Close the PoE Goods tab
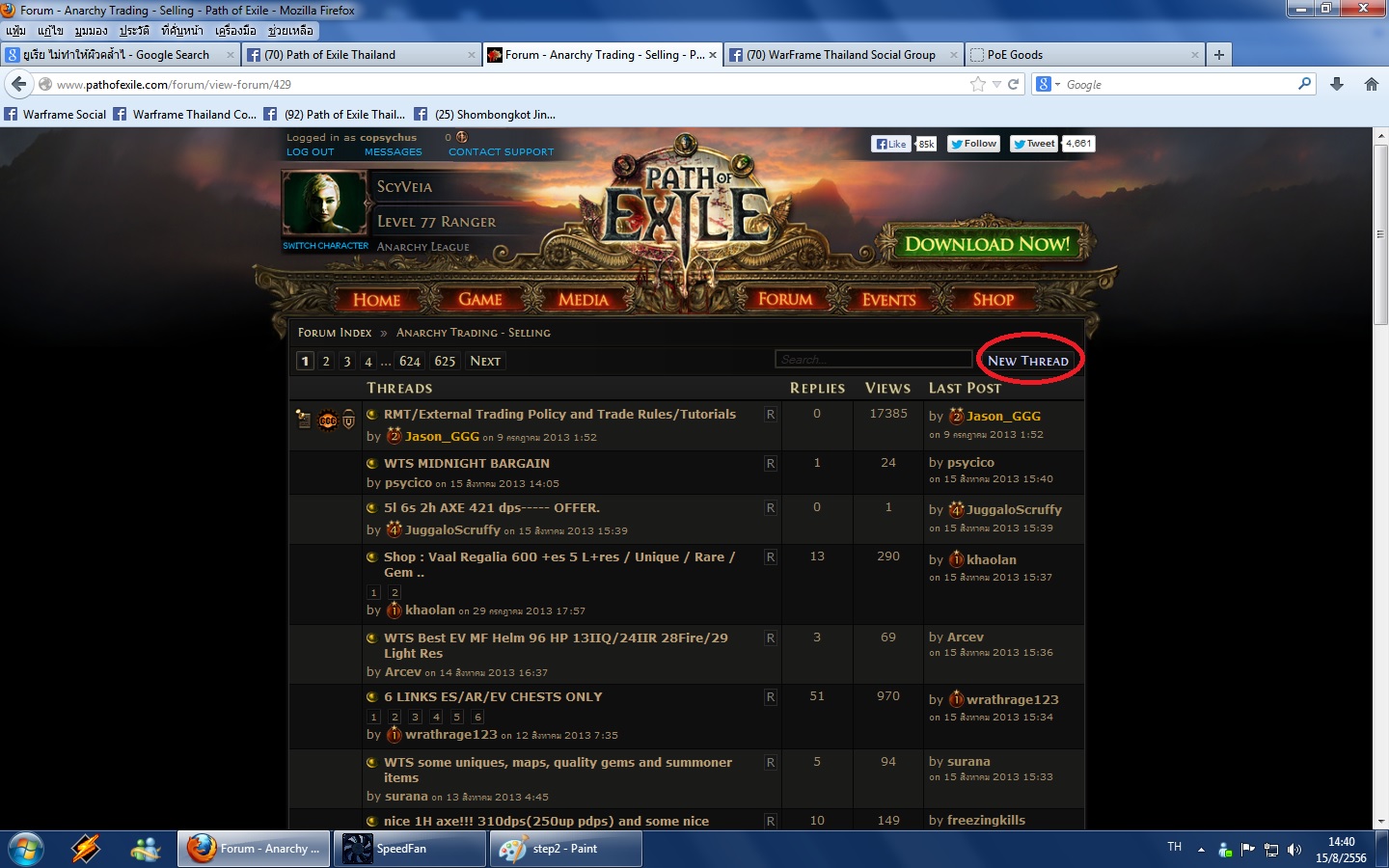This screenshot has width=1389, height=868. click(x=1195, y=55)
